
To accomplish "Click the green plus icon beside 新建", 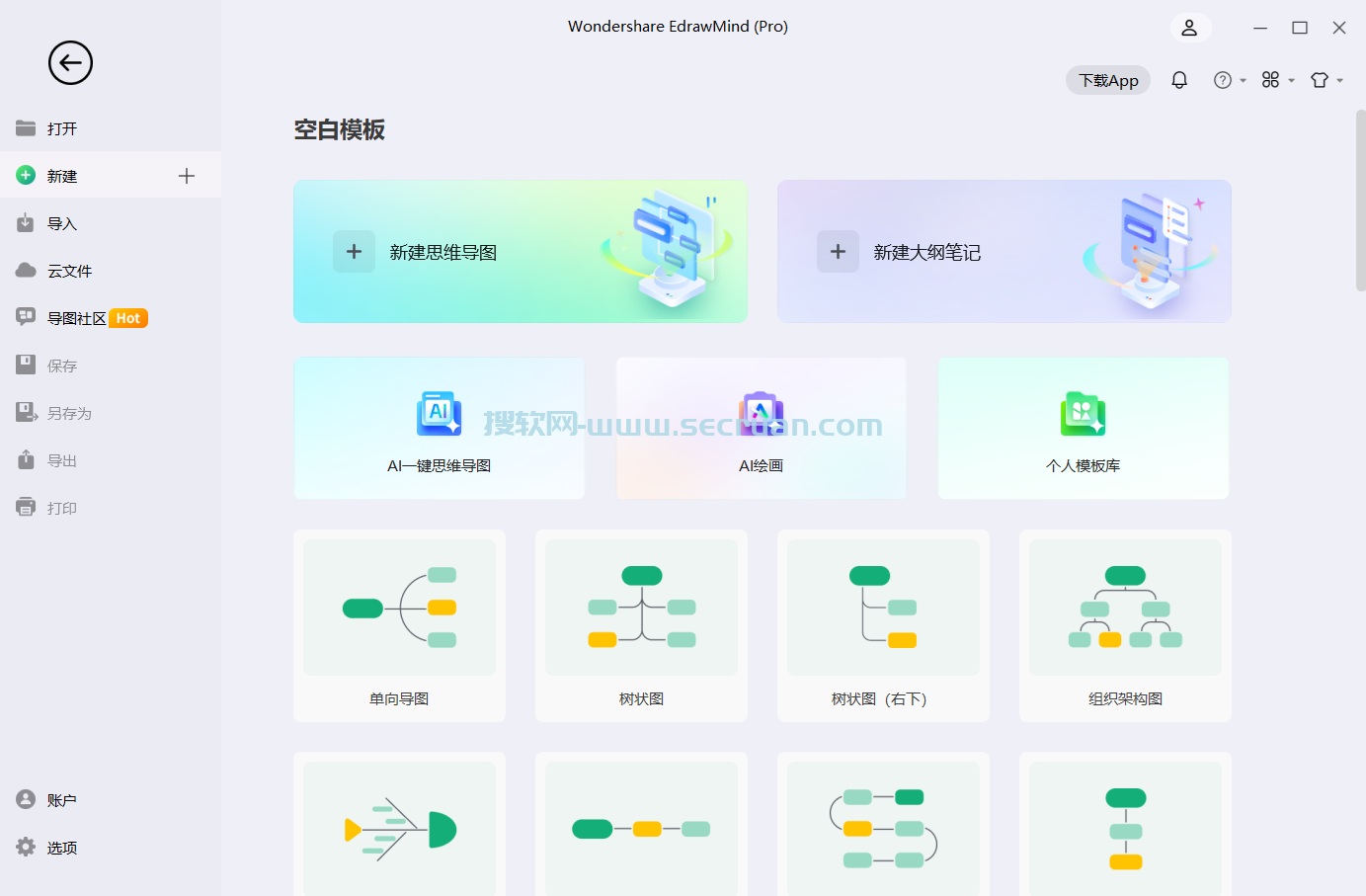I will [x=26, y=175].
